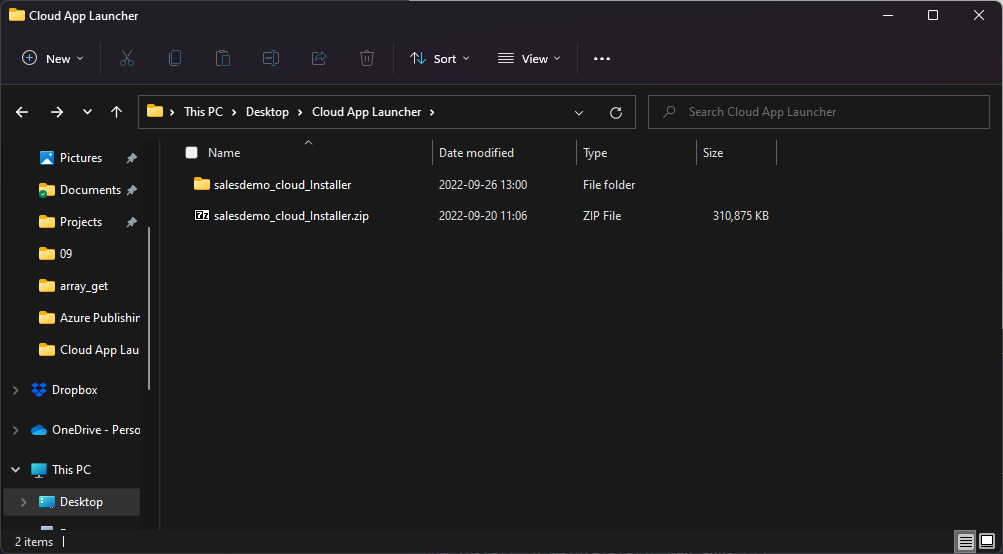Click the Paste clipboard icon
Viewport: 1003px width, 554px height.
coord(223,58)
